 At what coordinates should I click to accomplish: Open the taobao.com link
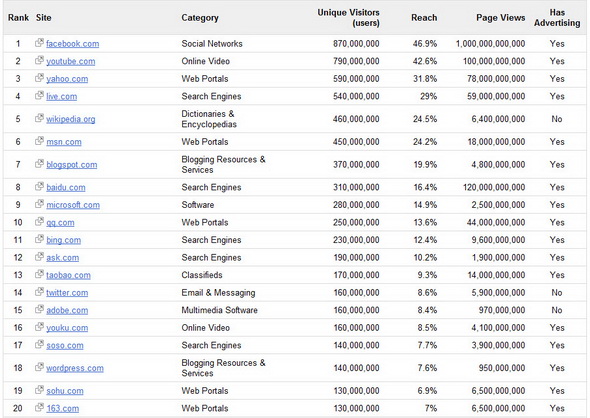(68, 275)
